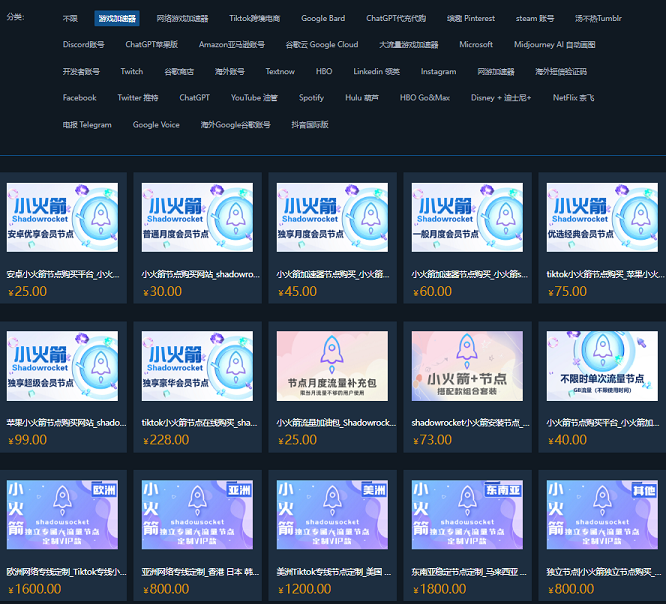Choose Discord账号 category

[83, 44]
